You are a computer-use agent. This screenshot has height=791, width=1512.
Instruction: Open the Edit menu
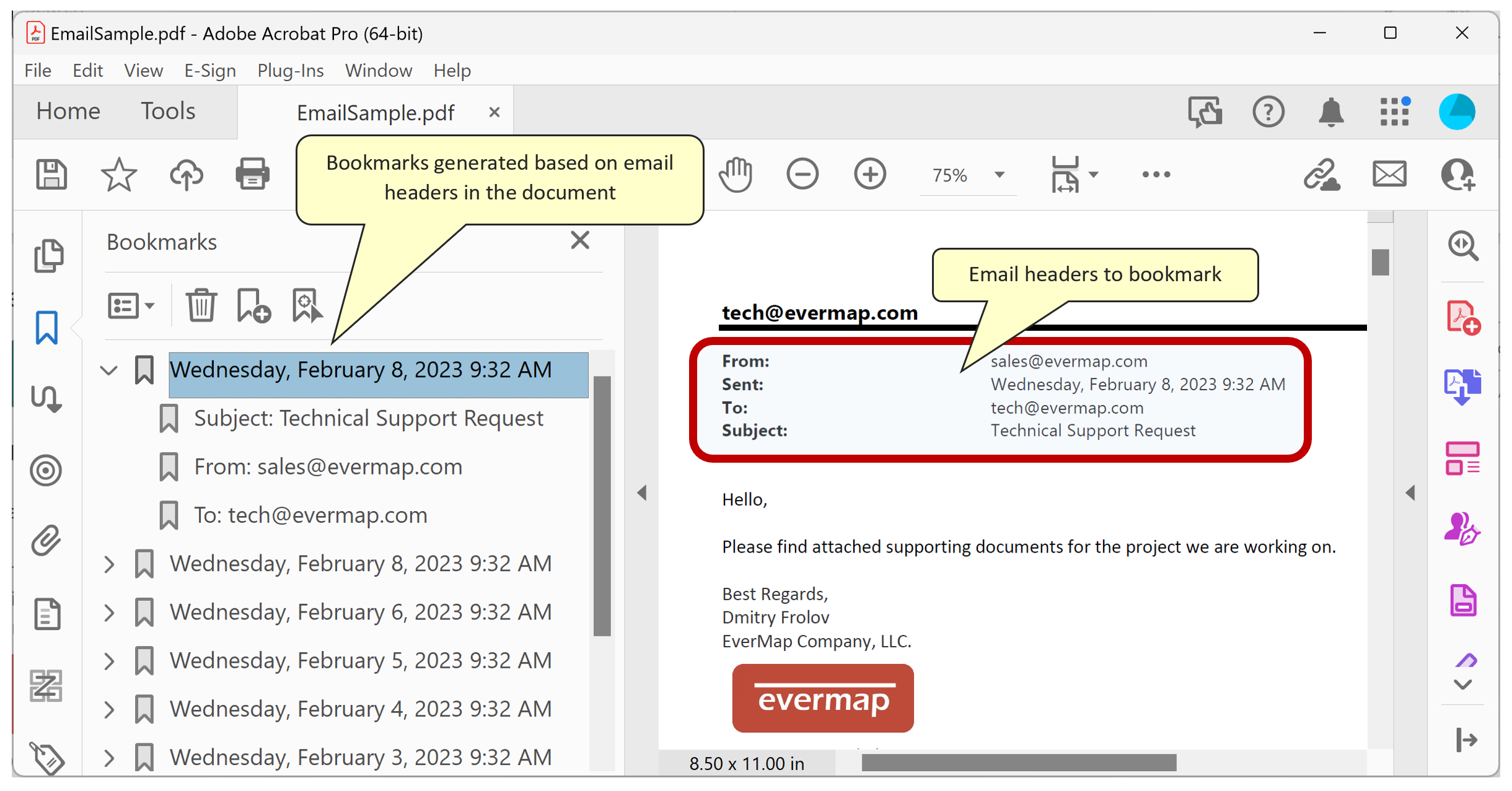87,71
